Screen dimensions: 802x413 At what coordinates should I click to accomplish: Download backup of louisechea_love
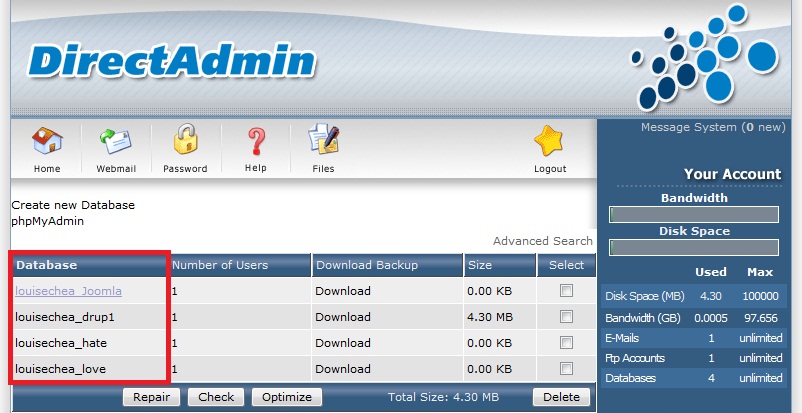pos(343,368)
